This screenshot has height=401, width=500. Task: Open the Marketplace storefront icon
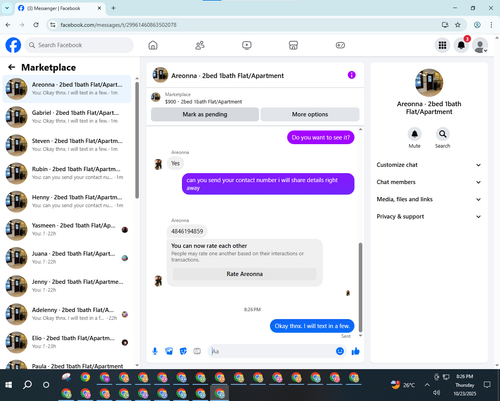(x=293, y=45)
